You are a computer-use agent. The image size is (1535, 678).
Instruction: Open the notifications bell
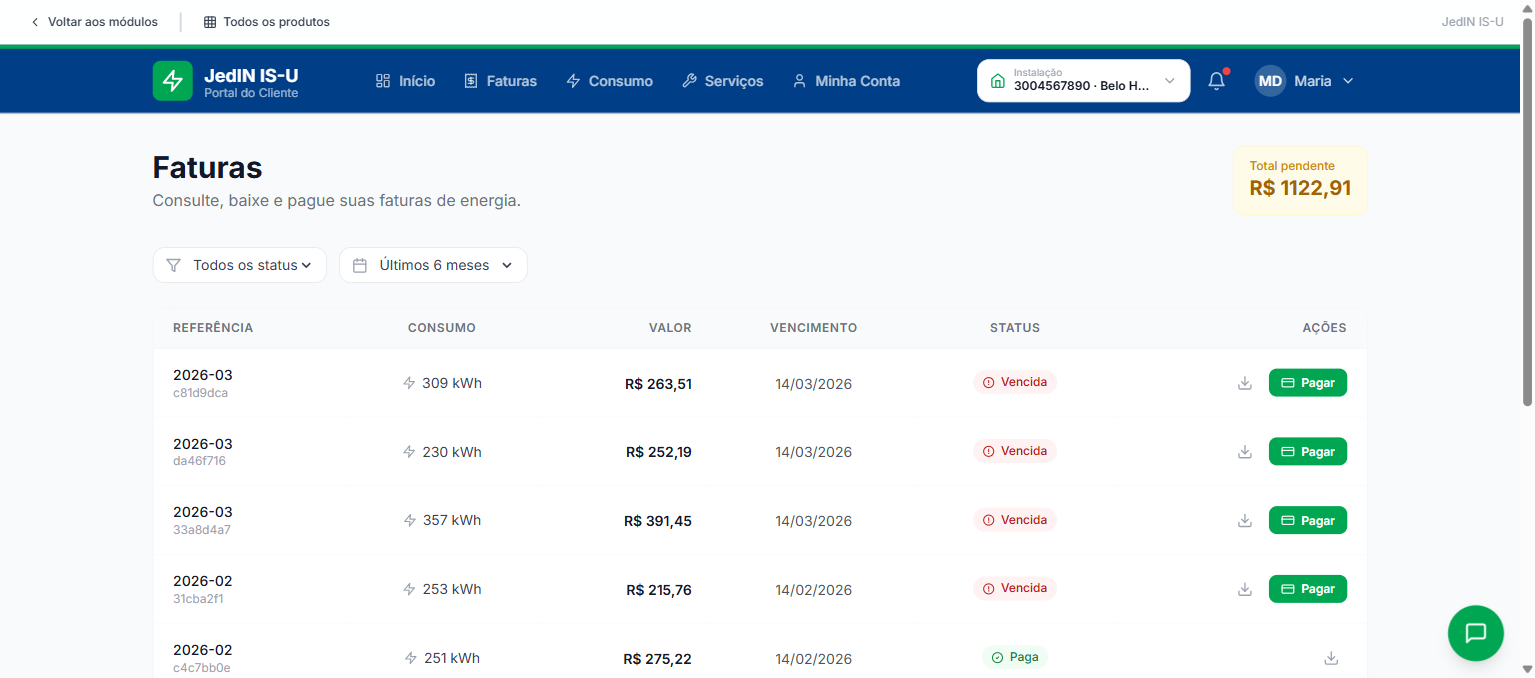click(1216, 81)
